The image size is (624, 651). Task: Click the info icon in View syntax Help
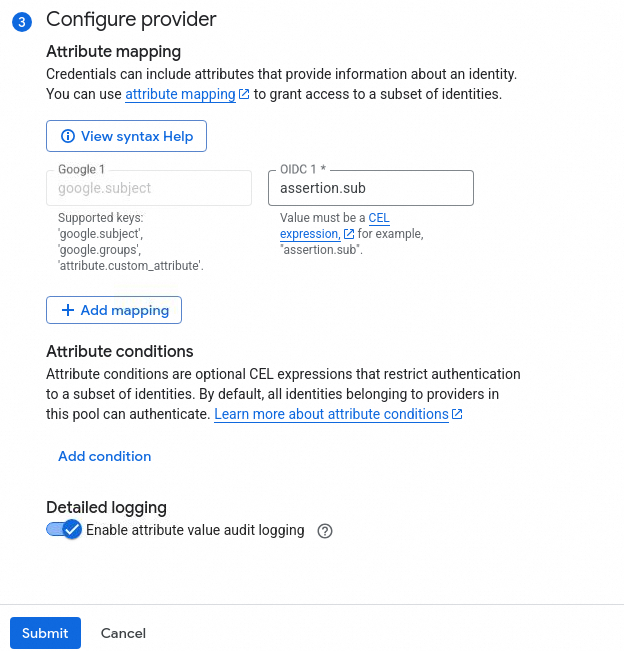tap(68, 136)
